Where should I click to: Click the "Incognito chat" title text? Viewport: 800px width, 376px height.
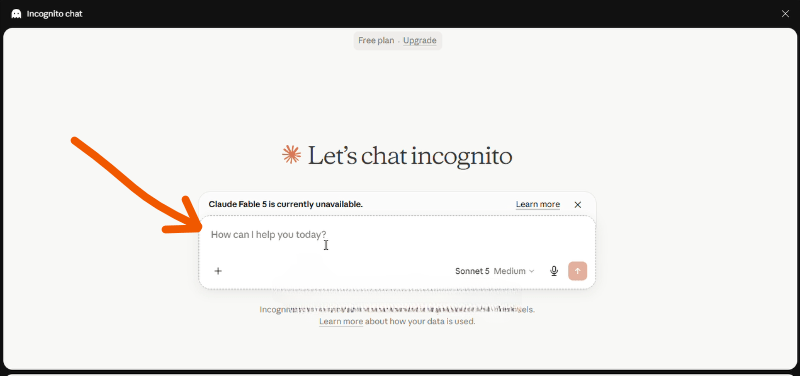(x=55, y=14)
